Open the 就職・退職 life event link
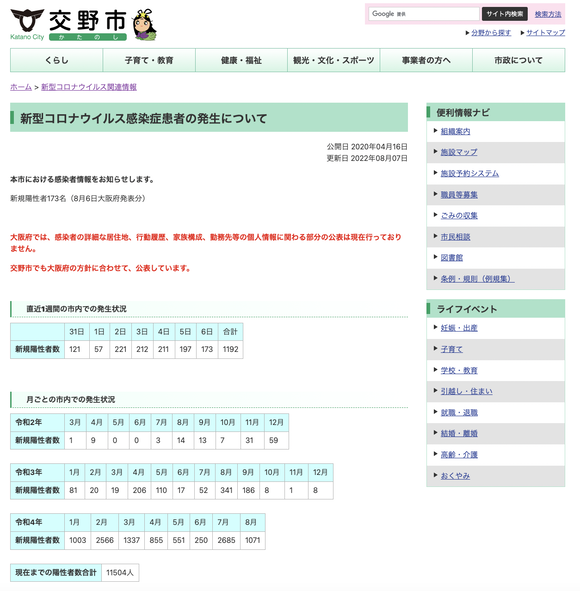580x591 pixels. (459, 412)
